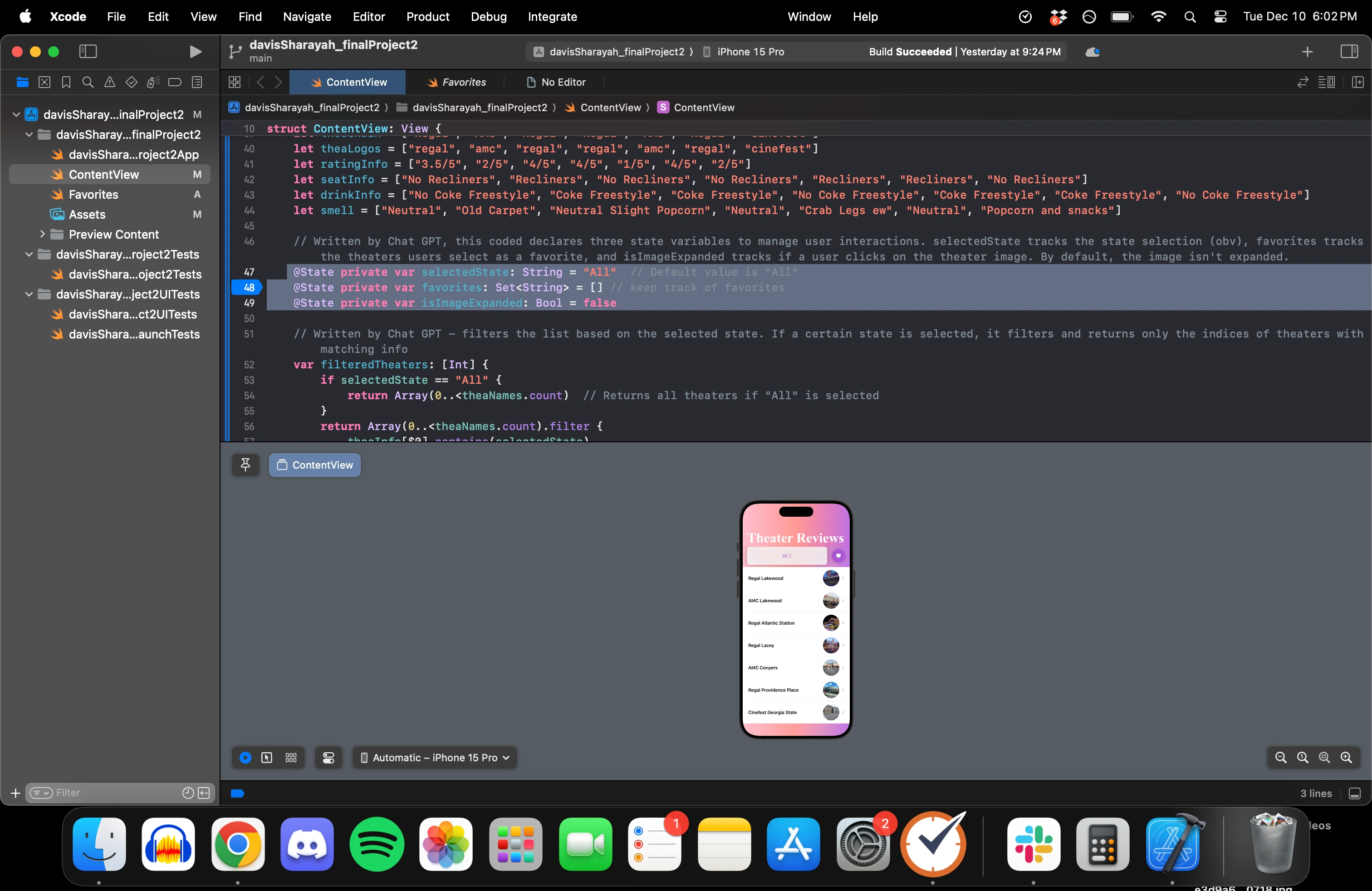The height and width of the screenshot is (891, 1372).
Task: Open the Issue navigator warning icon
Action: pos(109,83)
